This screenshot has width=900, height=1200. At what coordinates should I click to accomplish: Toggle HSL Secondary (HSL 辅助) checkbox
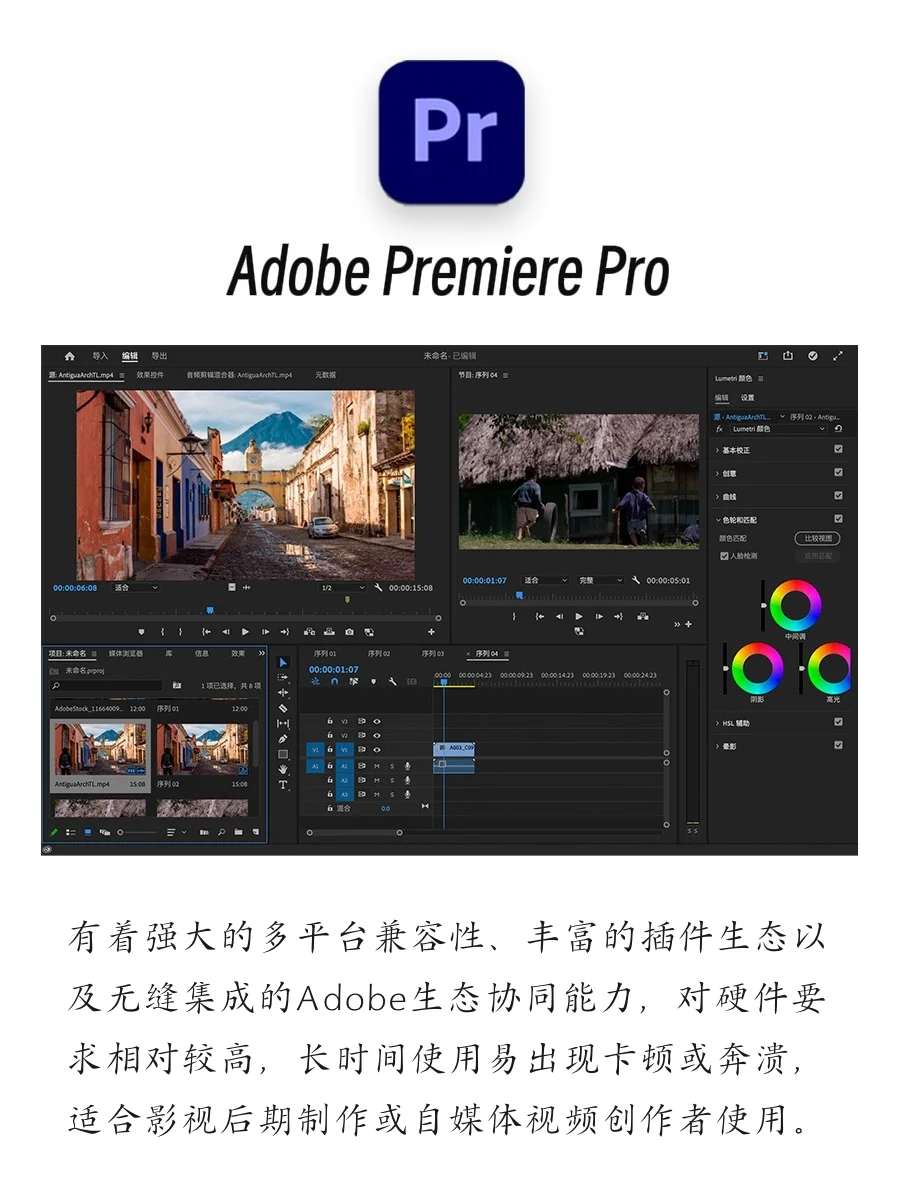(x=838, y=722)
